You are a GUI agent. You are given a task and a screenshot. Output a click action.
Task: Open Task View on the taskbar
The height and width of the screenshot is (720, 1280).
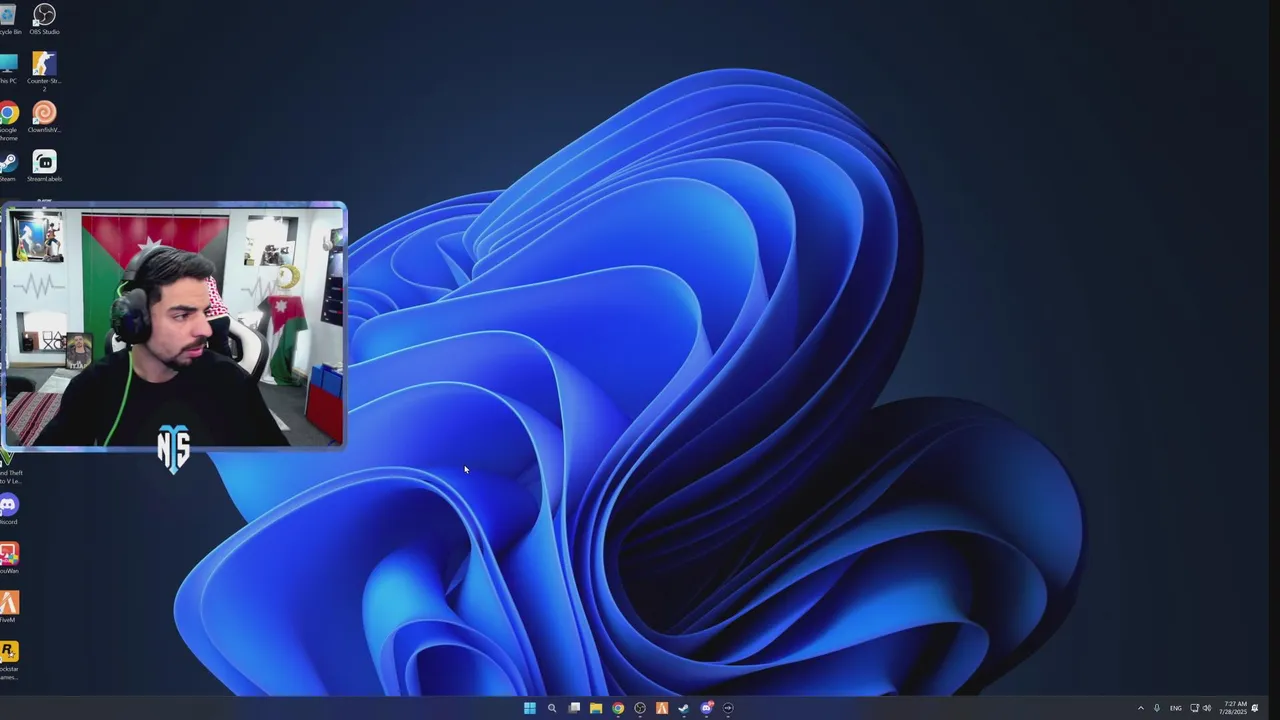click(x=574, y=708)
